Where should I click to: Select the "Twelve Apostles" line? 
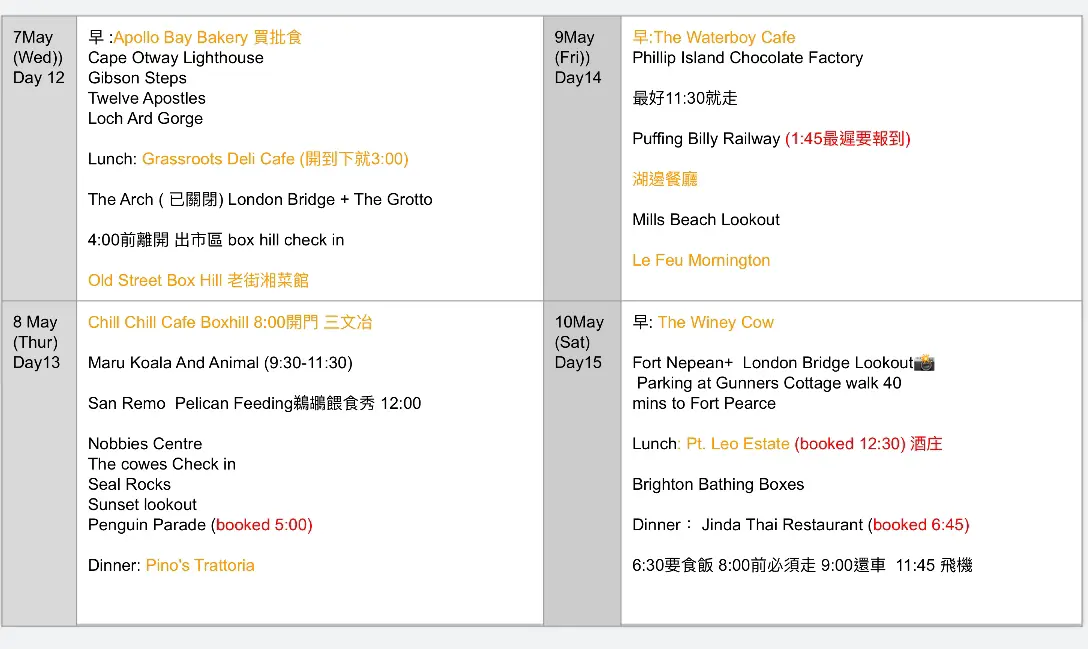(147, 98)
